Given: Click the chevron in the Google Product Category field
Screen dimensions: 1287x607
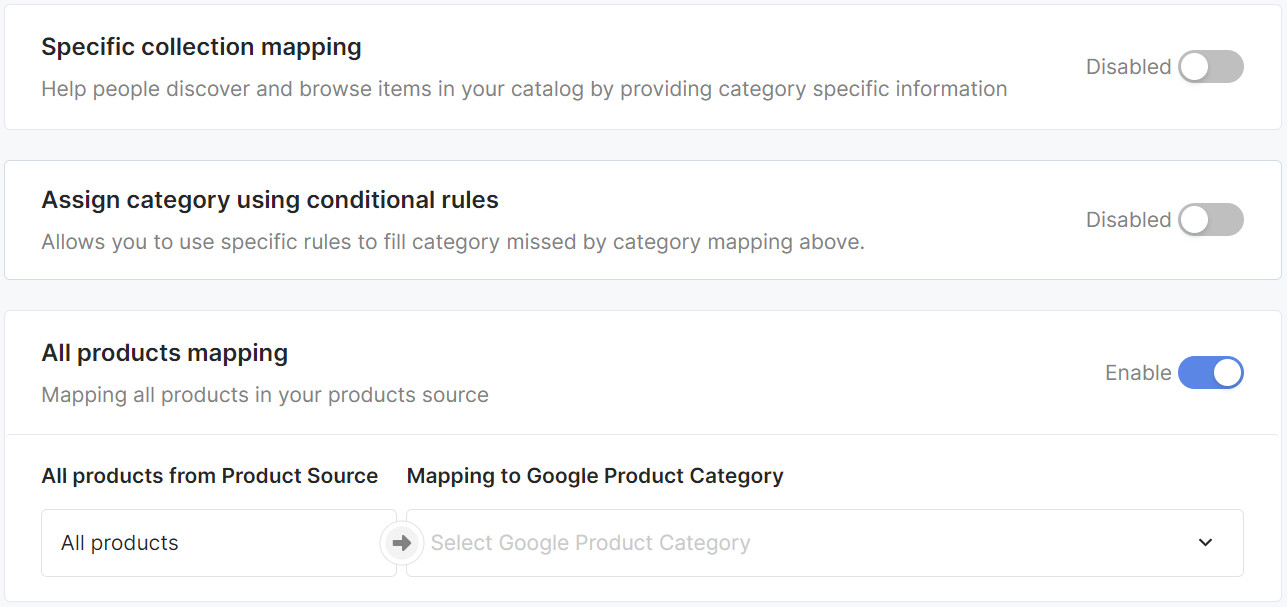Looking at the screenshot, I should 1205,543.
